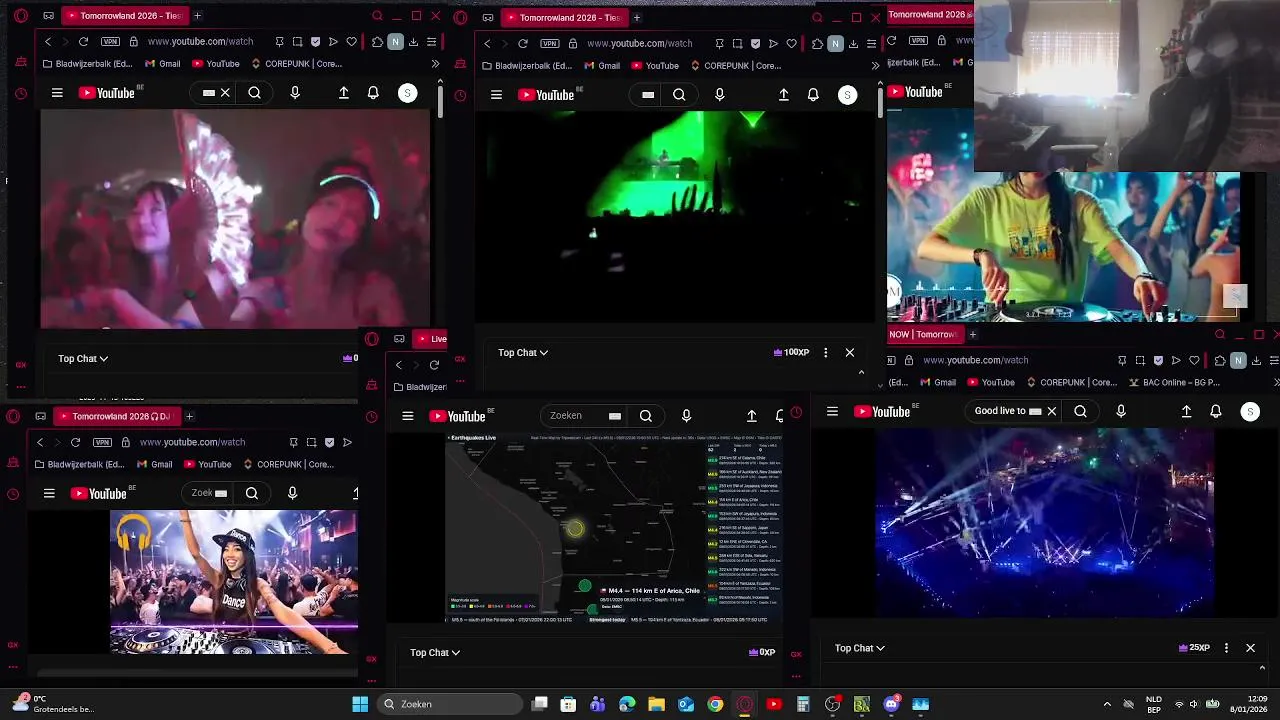Expand Top Chat dropdown beside 25XP
This screenshot has width=1280, height=720.
click(x=860, y=648)
